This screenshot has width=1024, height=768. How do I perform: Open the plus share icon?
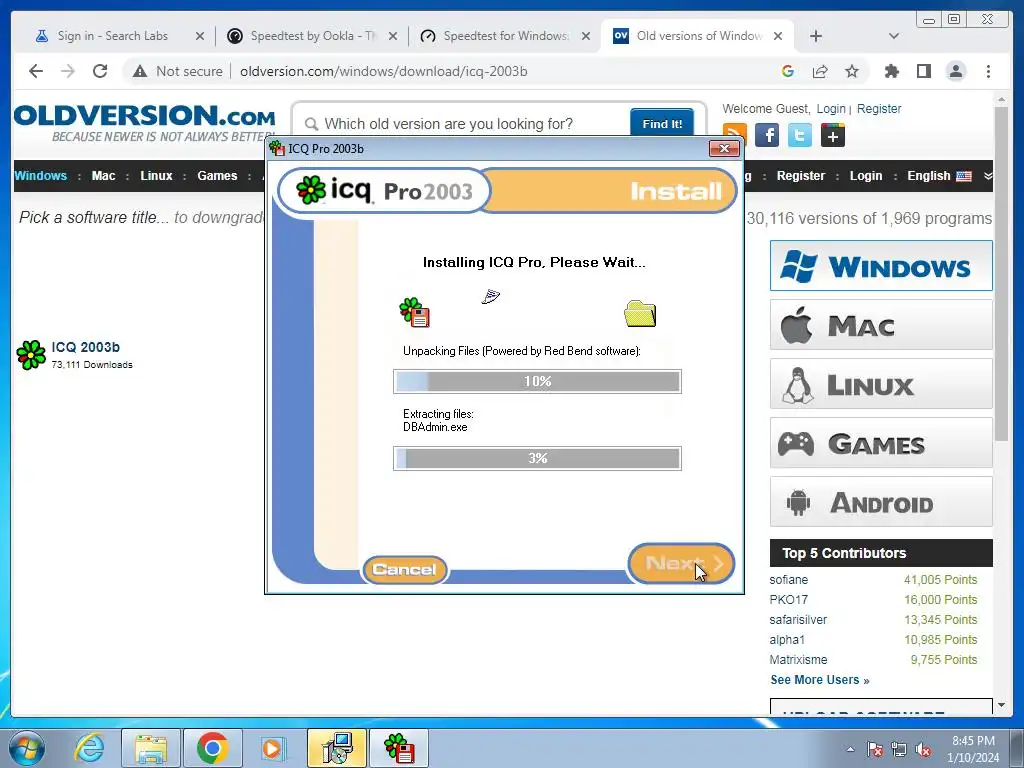[x=833, y=135]
